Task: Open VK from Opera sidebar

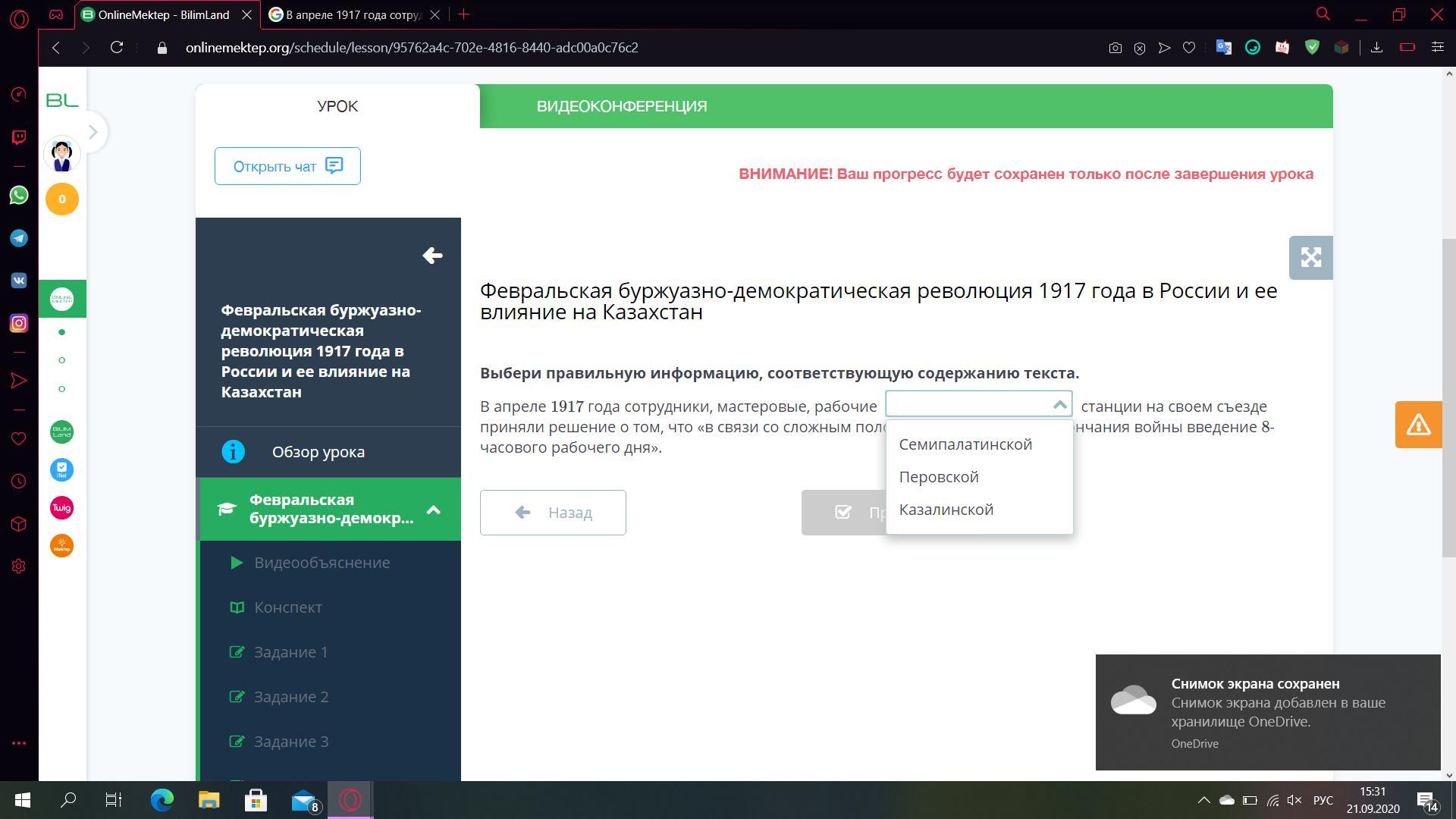Action: (x=19, y=281)
